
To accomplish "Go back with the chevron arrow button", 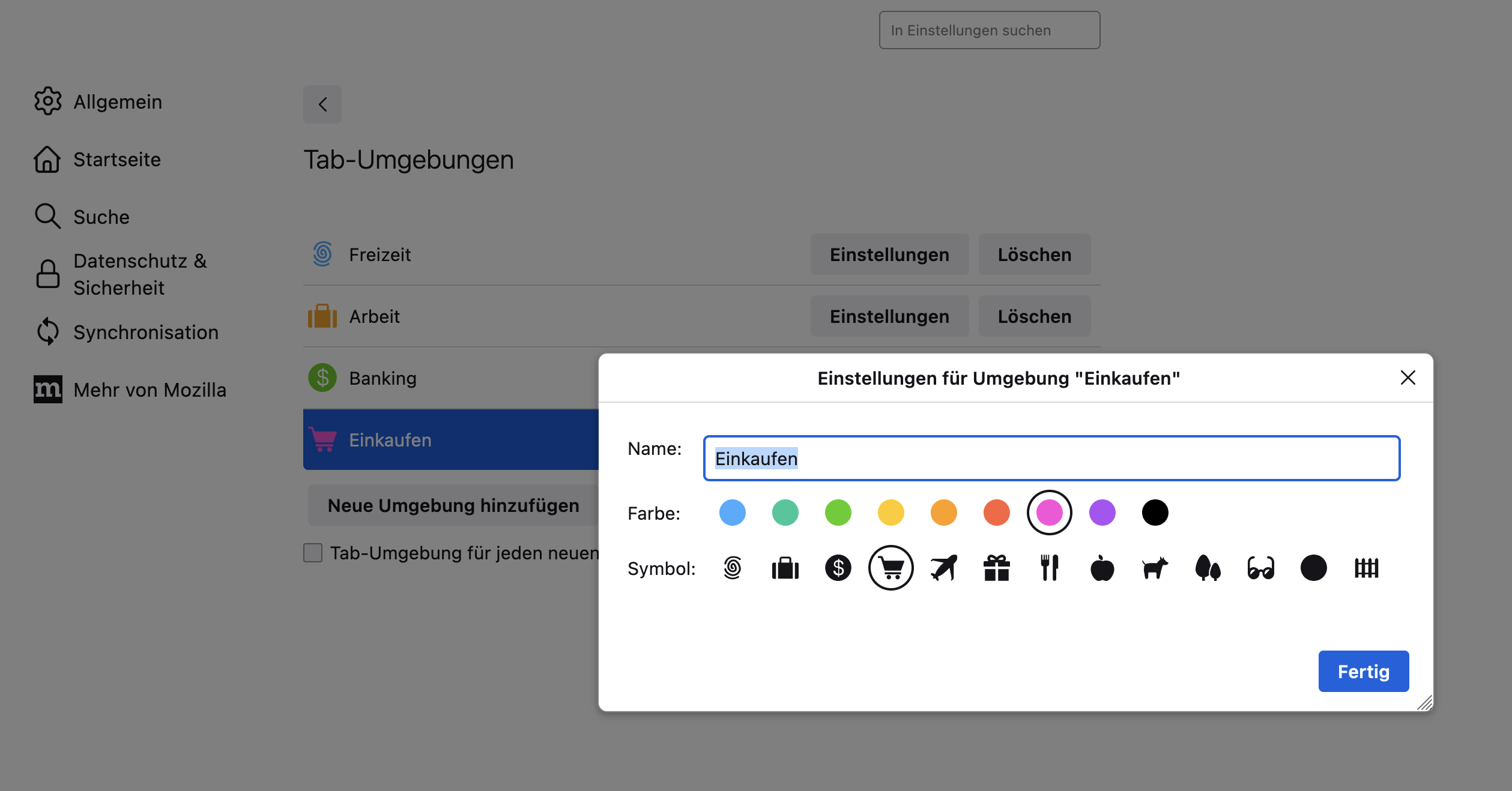I will pyautogui.click(x=322, y=104).
